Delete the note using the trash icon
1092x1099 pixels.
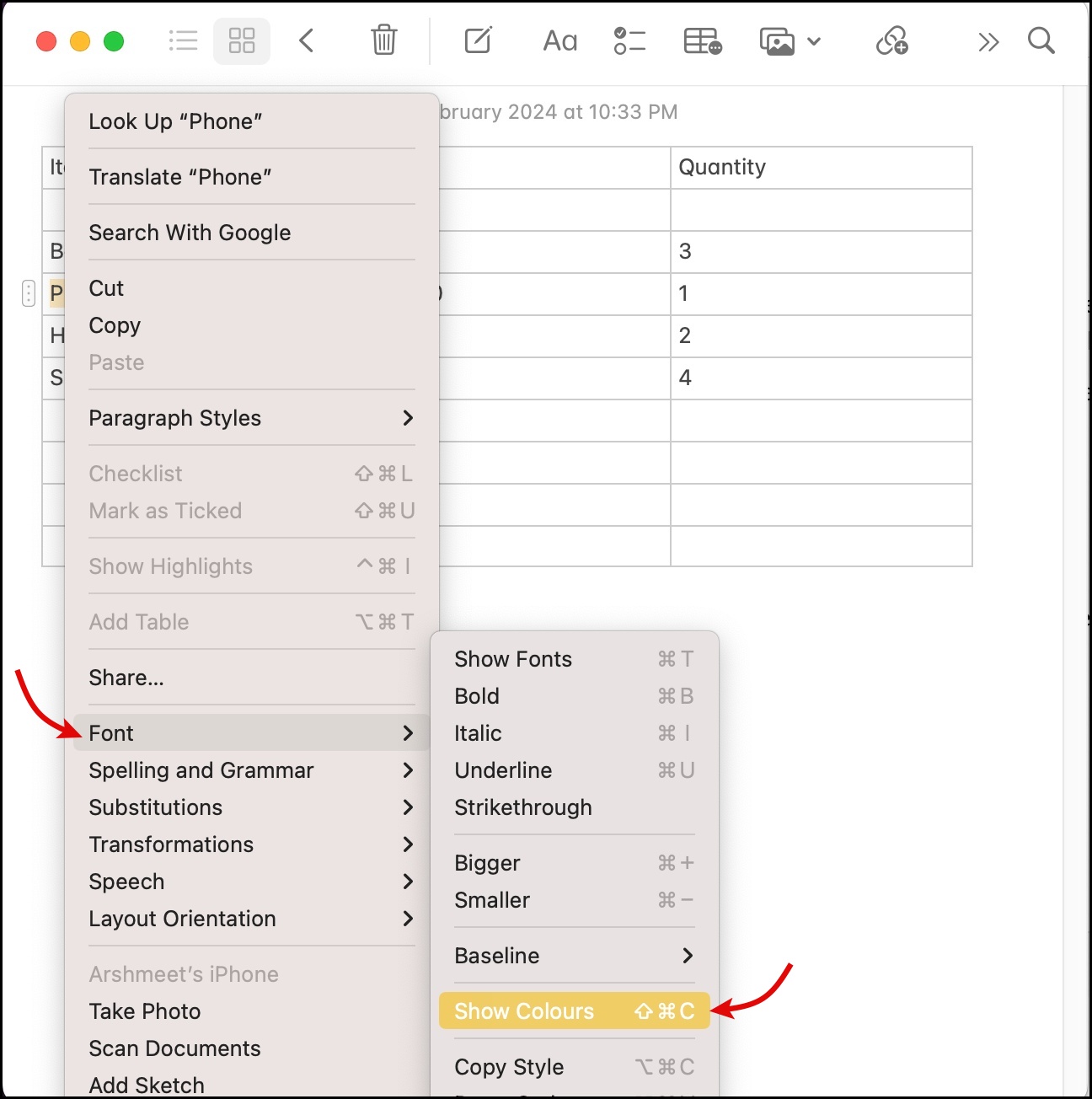click(x=383, y=40)
